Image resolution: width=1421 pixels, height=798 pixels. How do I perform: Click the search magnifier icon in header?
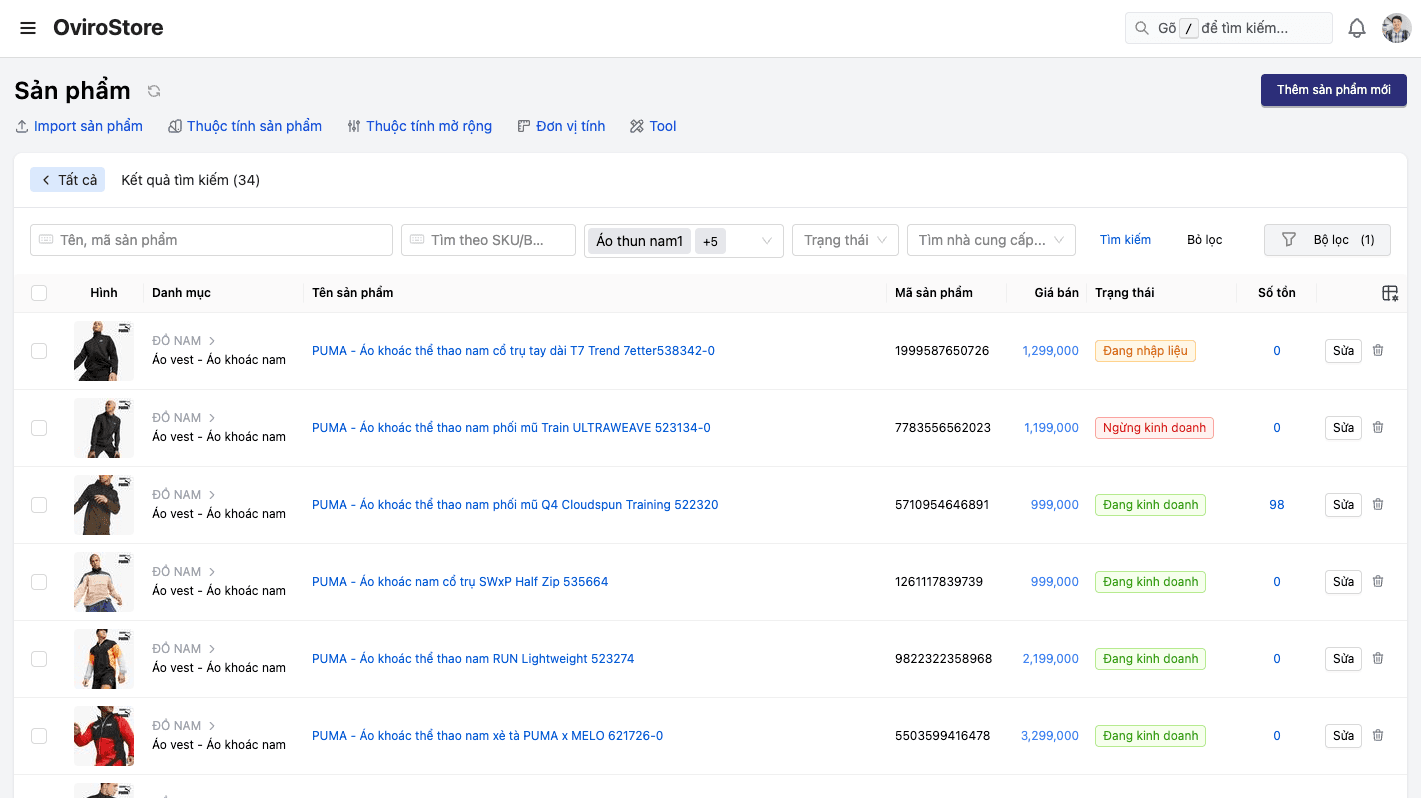pyautogui.click(x=1142, y=28)
